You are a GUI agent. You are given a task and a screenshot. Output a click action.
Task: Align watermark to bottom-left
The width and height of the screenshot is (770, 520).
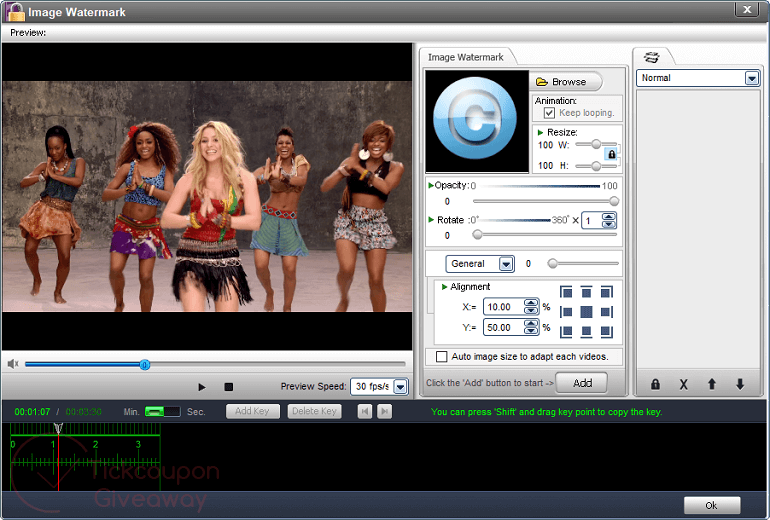pyautogui.click(x=566, y=331)
